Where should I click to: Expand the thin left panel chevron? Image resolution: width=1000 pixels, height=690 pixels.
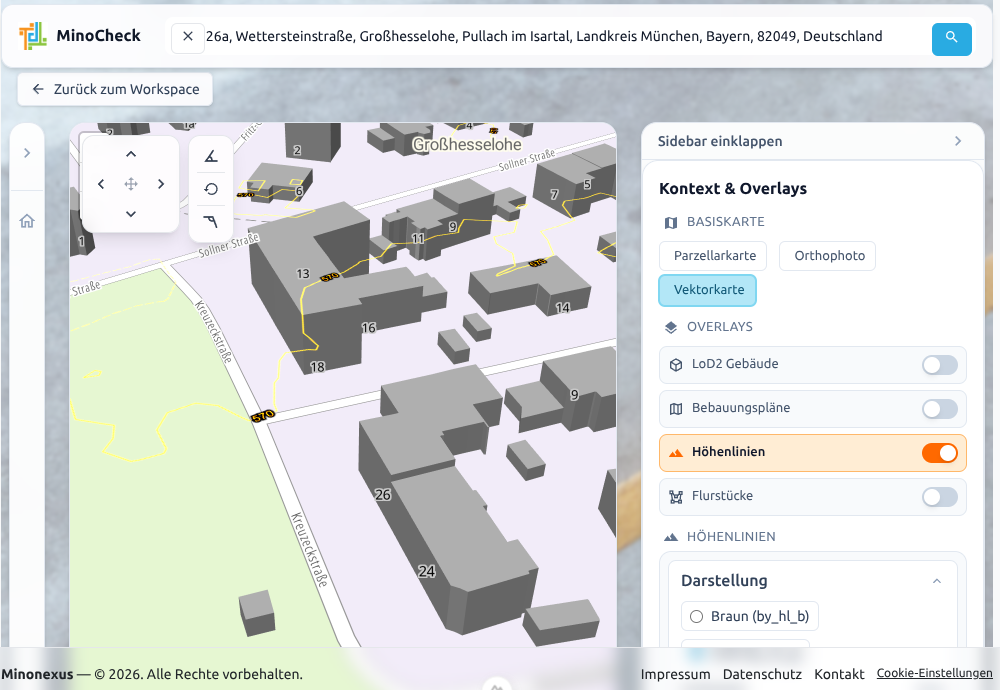pos(27,154)
